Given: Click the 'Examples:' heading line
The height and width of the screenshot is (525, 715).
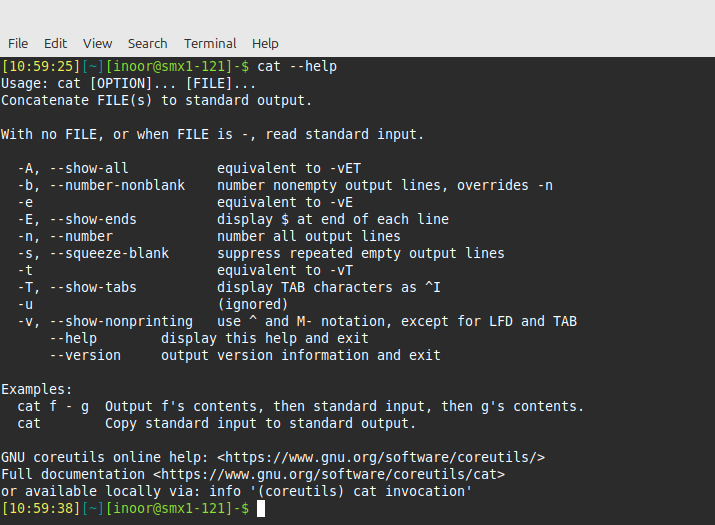Looking at the screenshot, I should [x=37, y=389].
